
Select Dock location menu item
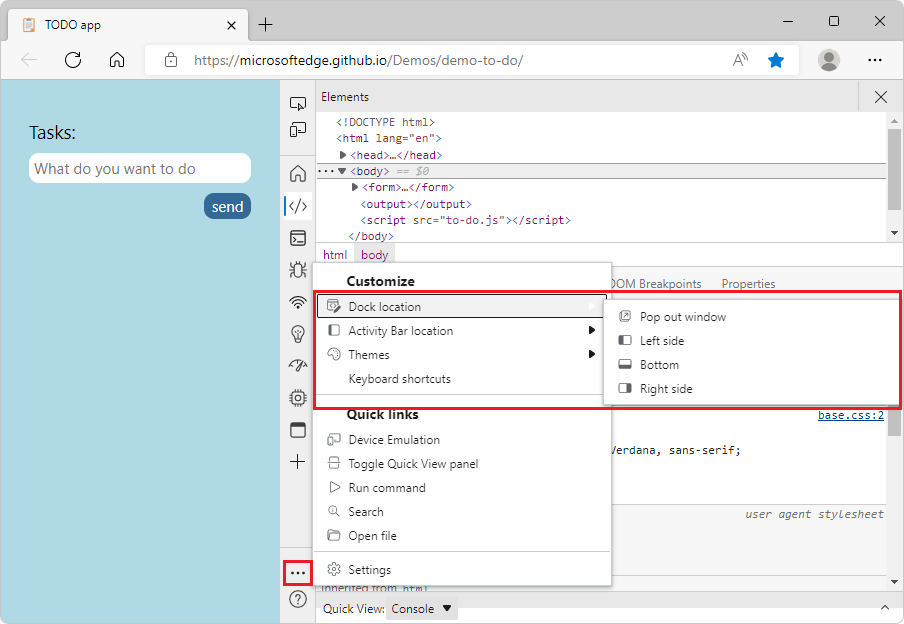click(460, 306)
